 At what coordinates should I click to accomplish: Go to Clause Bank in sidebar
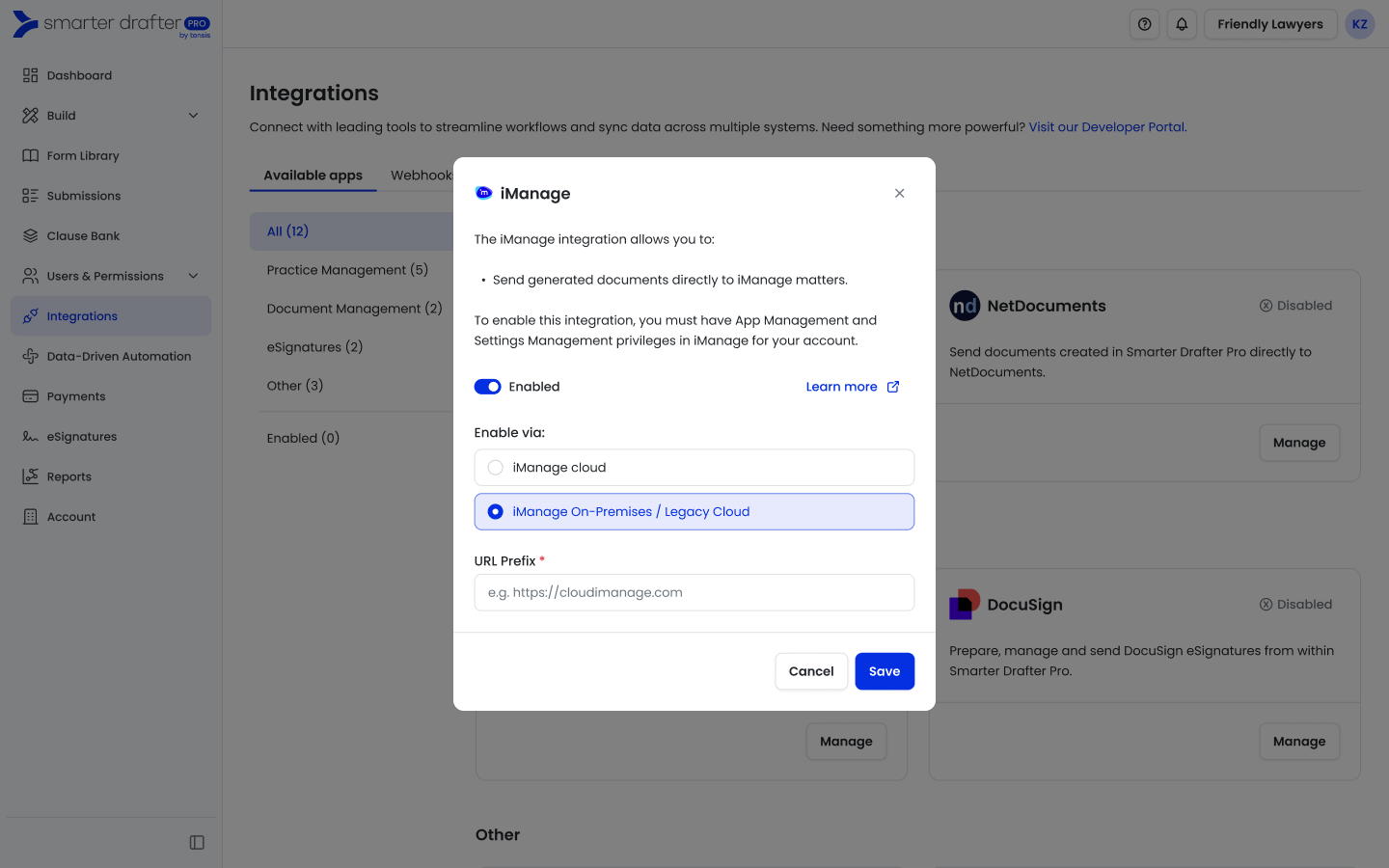click(x=83, y=236)
